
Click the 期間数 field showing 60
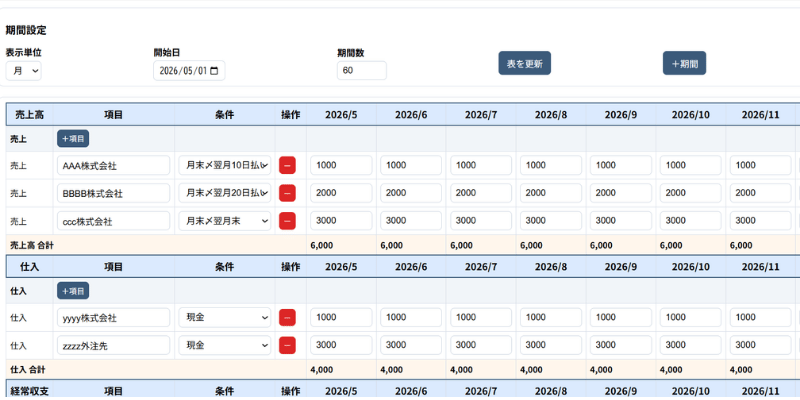[362, 70]
